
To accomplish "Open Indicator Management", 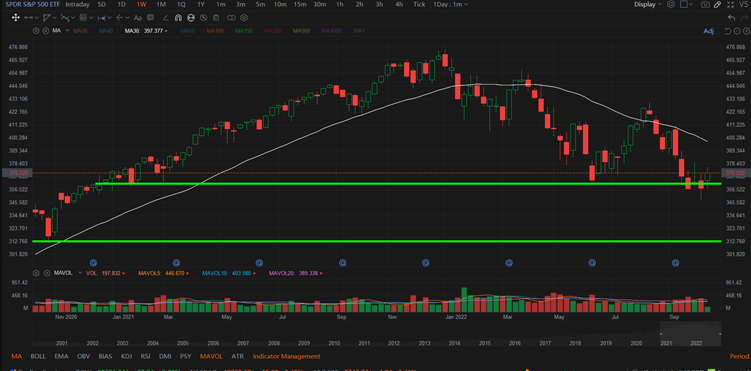I will pyautogui.click(x=286, y=356).
